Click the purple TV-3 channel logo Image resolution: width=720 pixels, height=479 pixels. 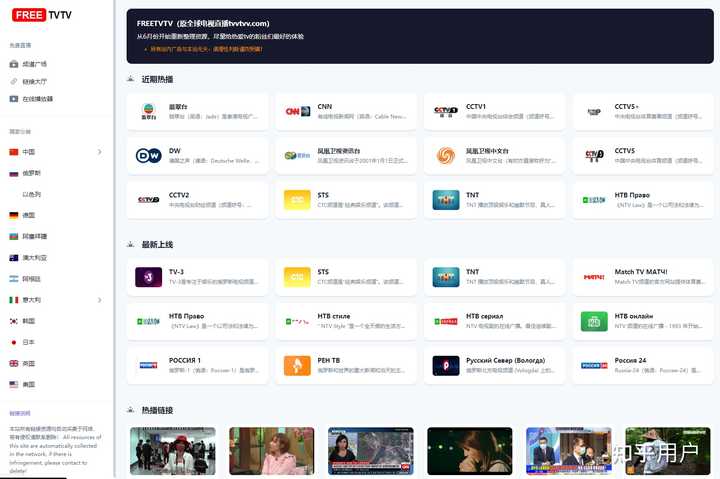pos(149,277)
